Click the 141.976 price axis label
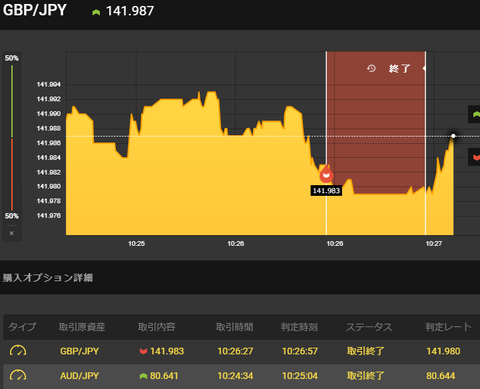This screenshot has height=389, width=480. click(x=49, y=216)
